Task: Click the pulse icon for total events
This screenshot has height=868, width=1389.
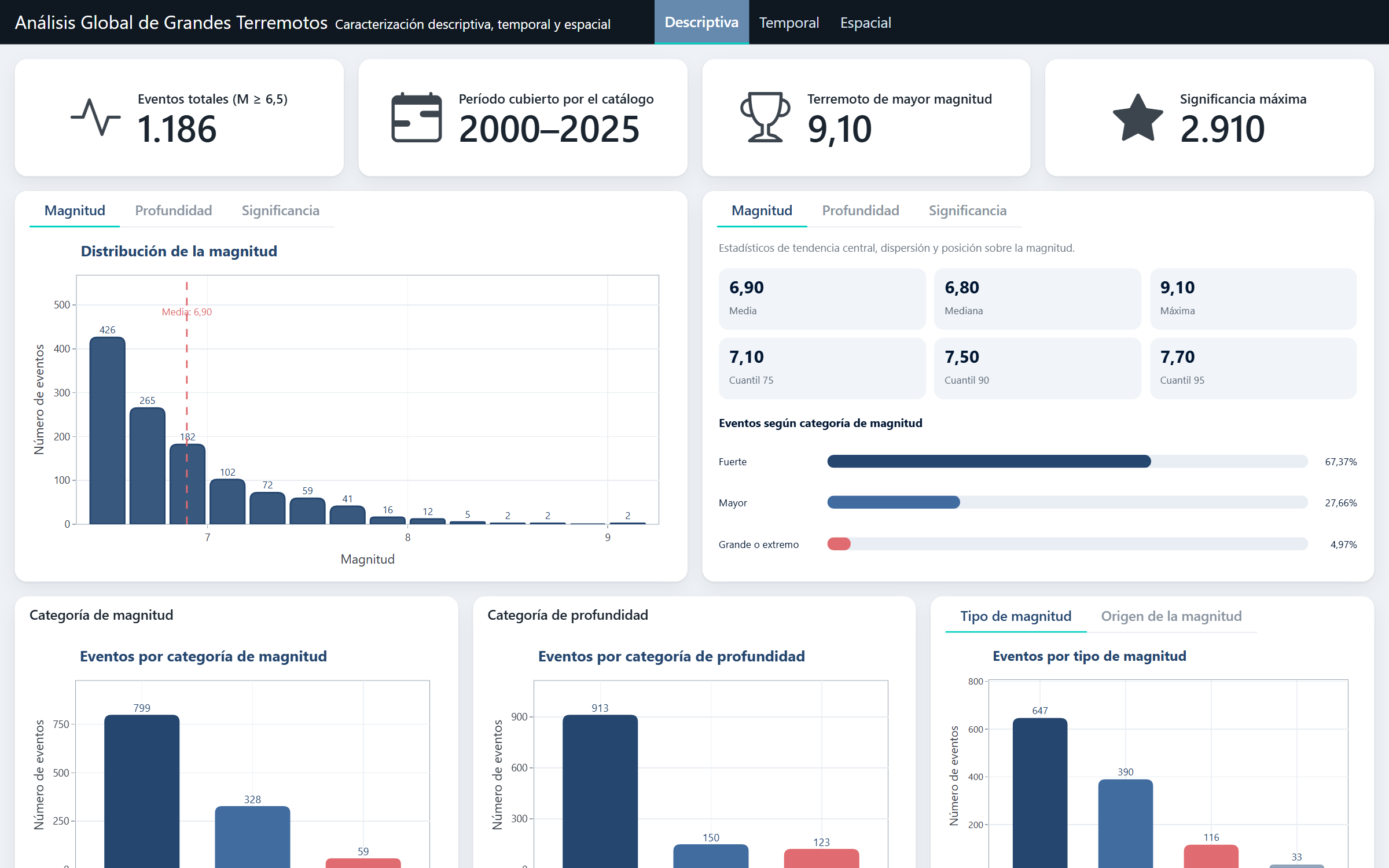Action: (x=95, y=117)
